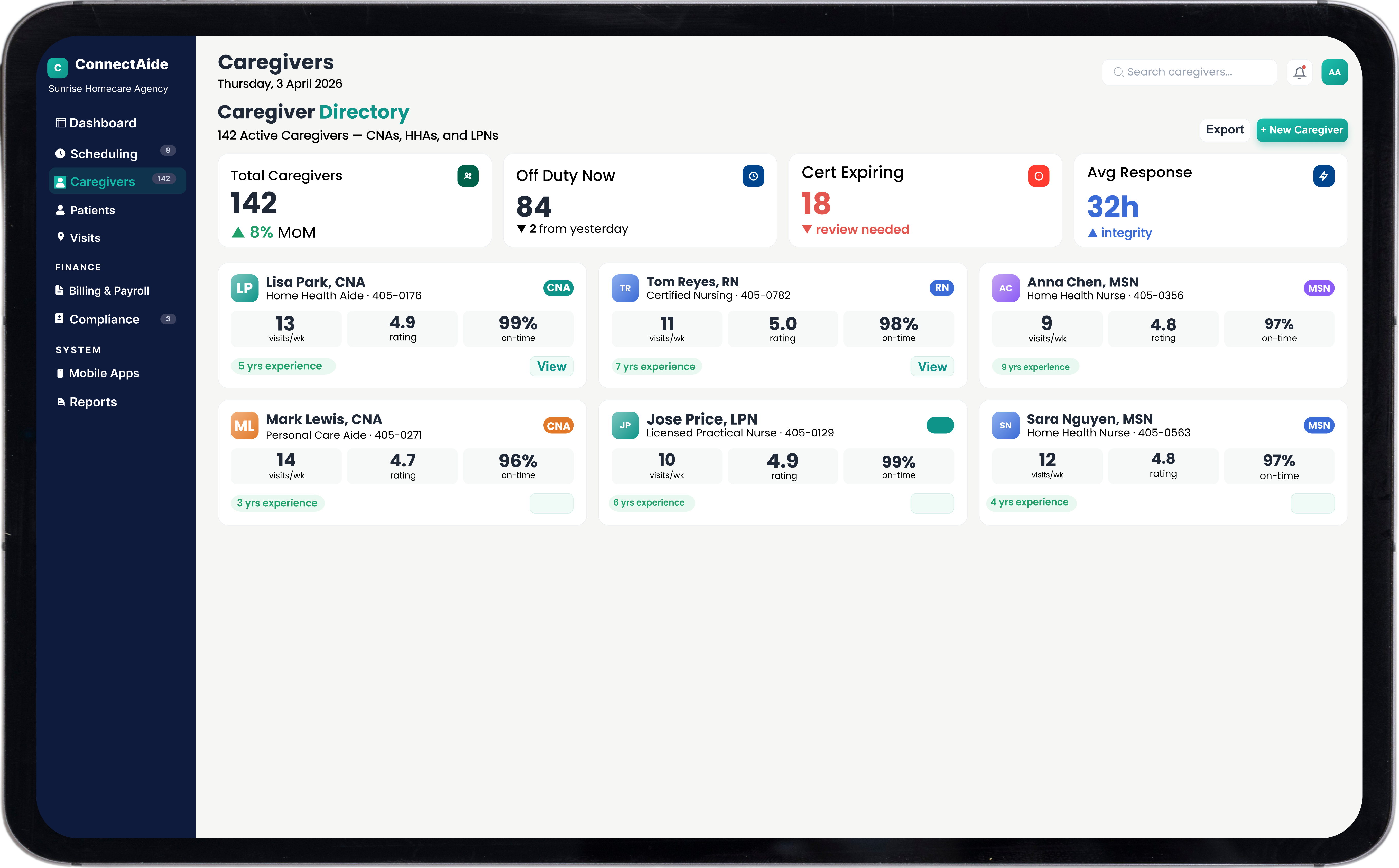Viewport: 1399px width, 868px height.
Task: Click Lisa Park's 13 visits/wk stat
Action: click(x=286, y=329)
